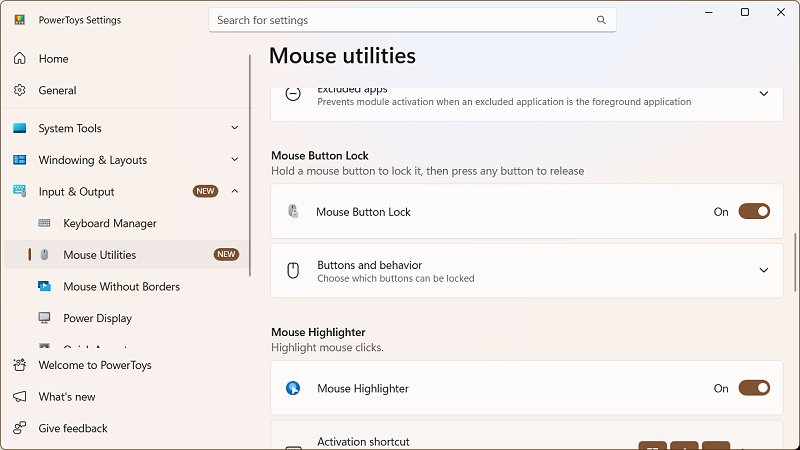Click 'Highlight mouse clicks.' description text

click(328, 347)
